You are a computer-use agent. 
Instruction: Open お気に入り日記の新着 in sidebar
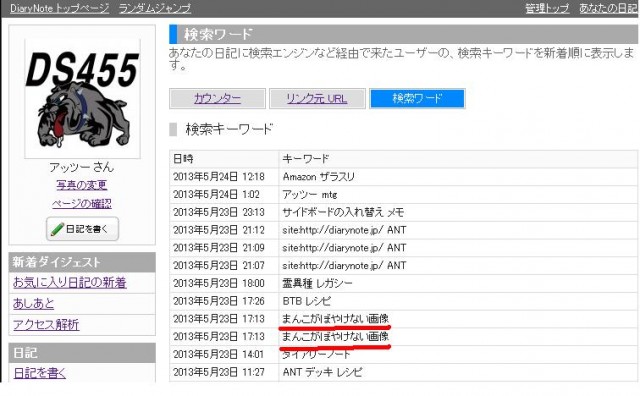click(x=70, y=283)
